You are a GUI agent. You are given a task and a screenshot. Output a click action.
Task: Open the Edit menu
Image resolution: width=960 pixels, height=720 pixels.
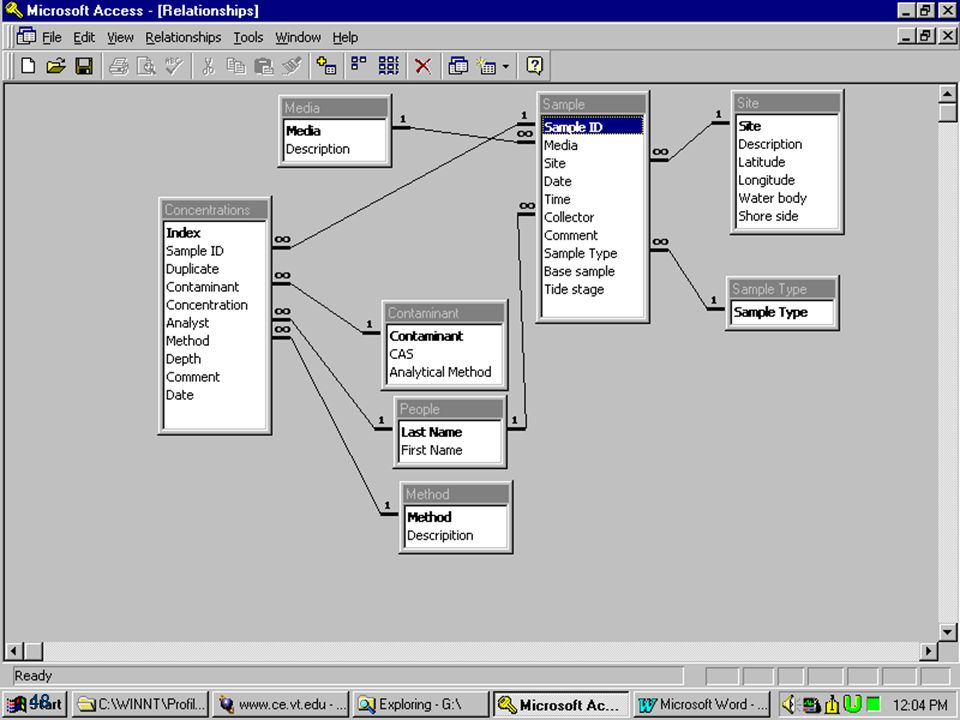click(84, 37)
